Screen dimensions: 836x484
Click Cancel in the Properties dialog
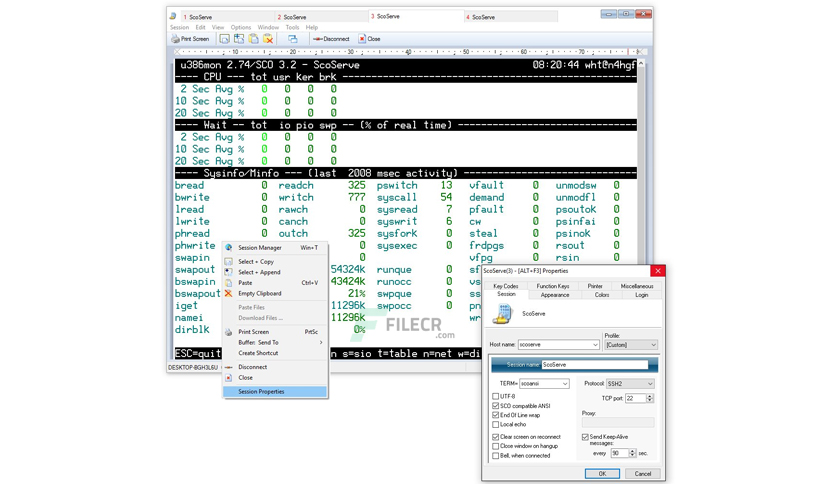point(642,474)
